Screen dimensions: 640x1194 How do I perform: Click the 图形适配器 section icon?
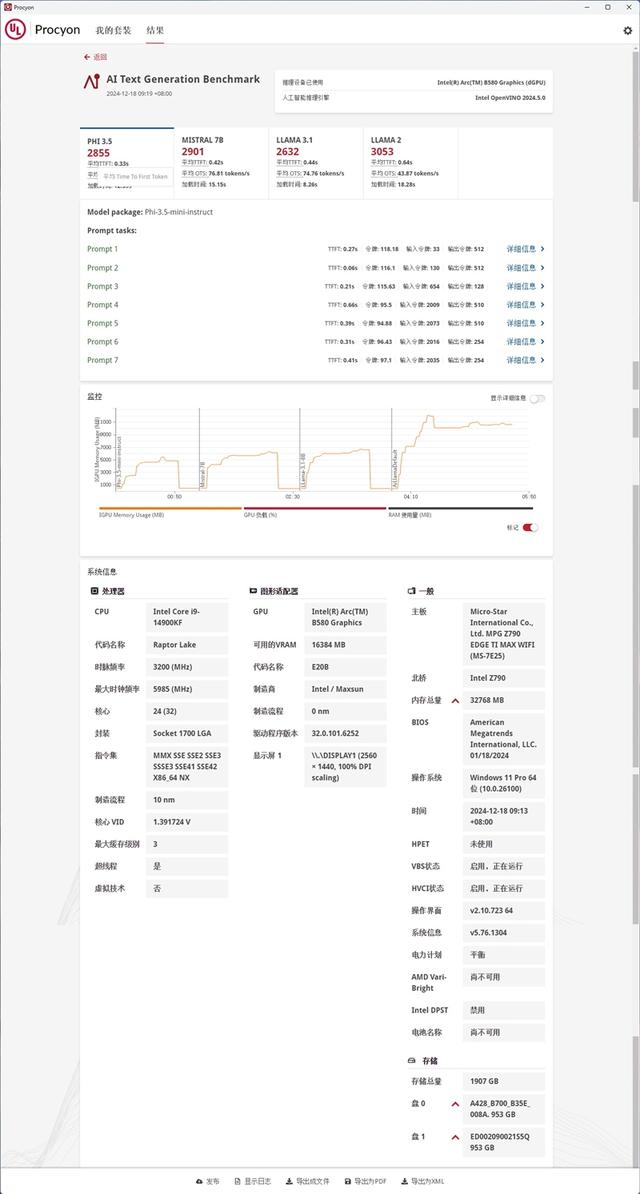click(x=253, y=591)
